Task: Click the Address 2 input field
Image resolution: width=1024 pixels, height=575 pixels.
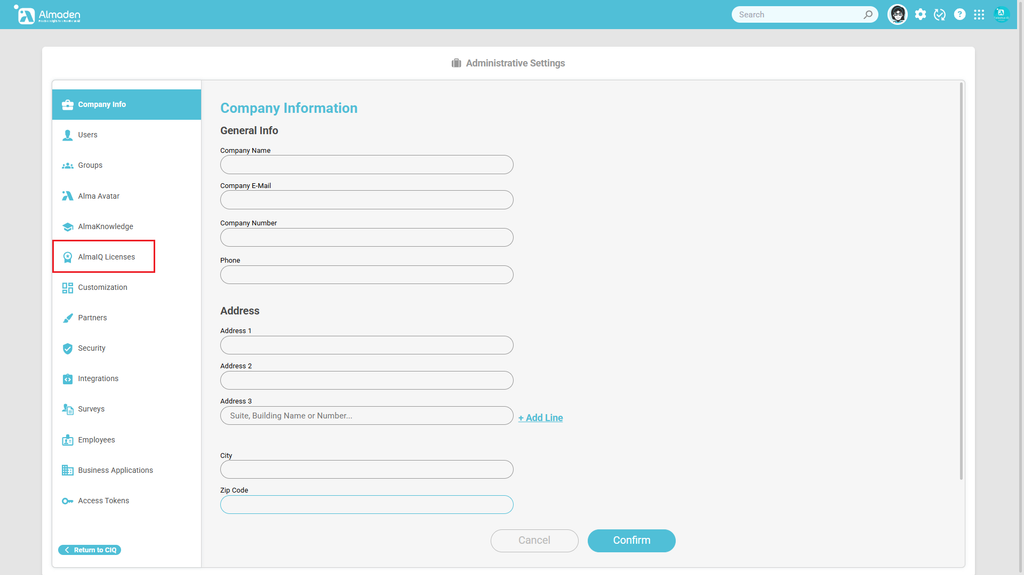Action: coord(366,380)
